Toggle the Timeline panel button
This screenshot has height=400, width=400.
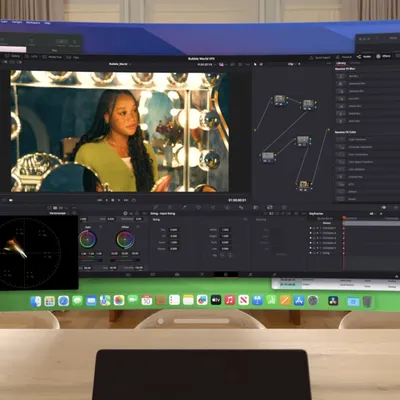tap(344, 57)
